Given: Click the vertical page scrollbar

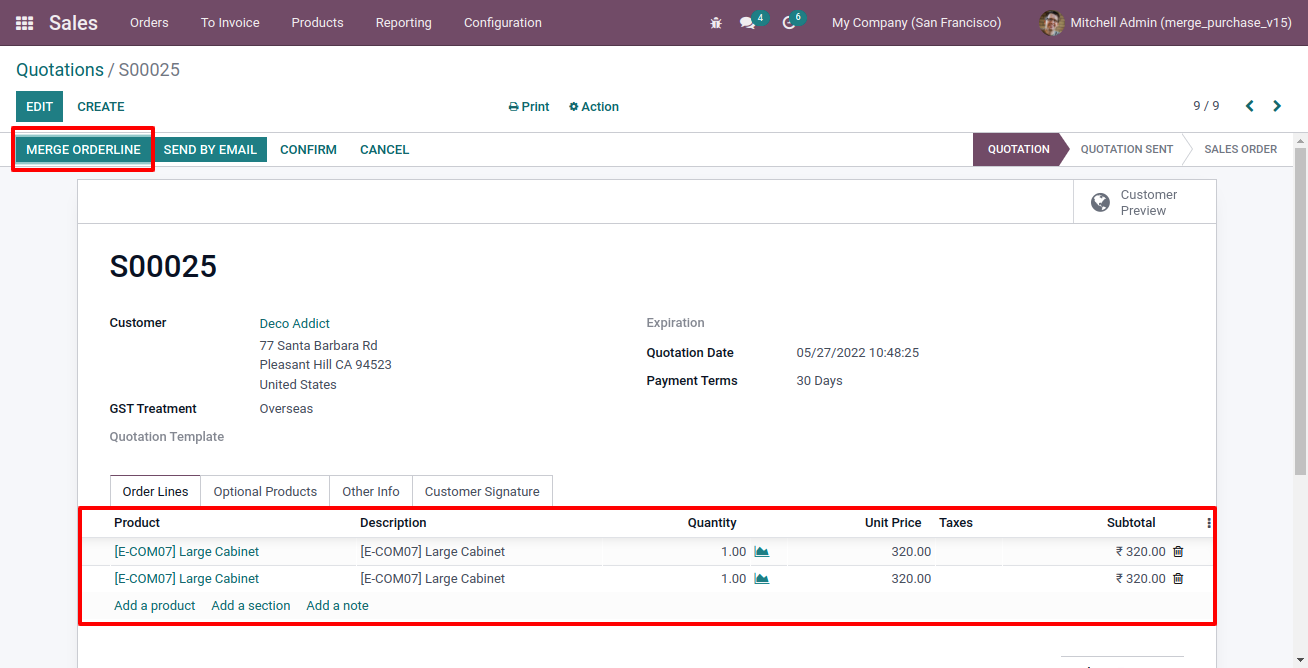Looking at the screenshot, I should point(1300,310).
